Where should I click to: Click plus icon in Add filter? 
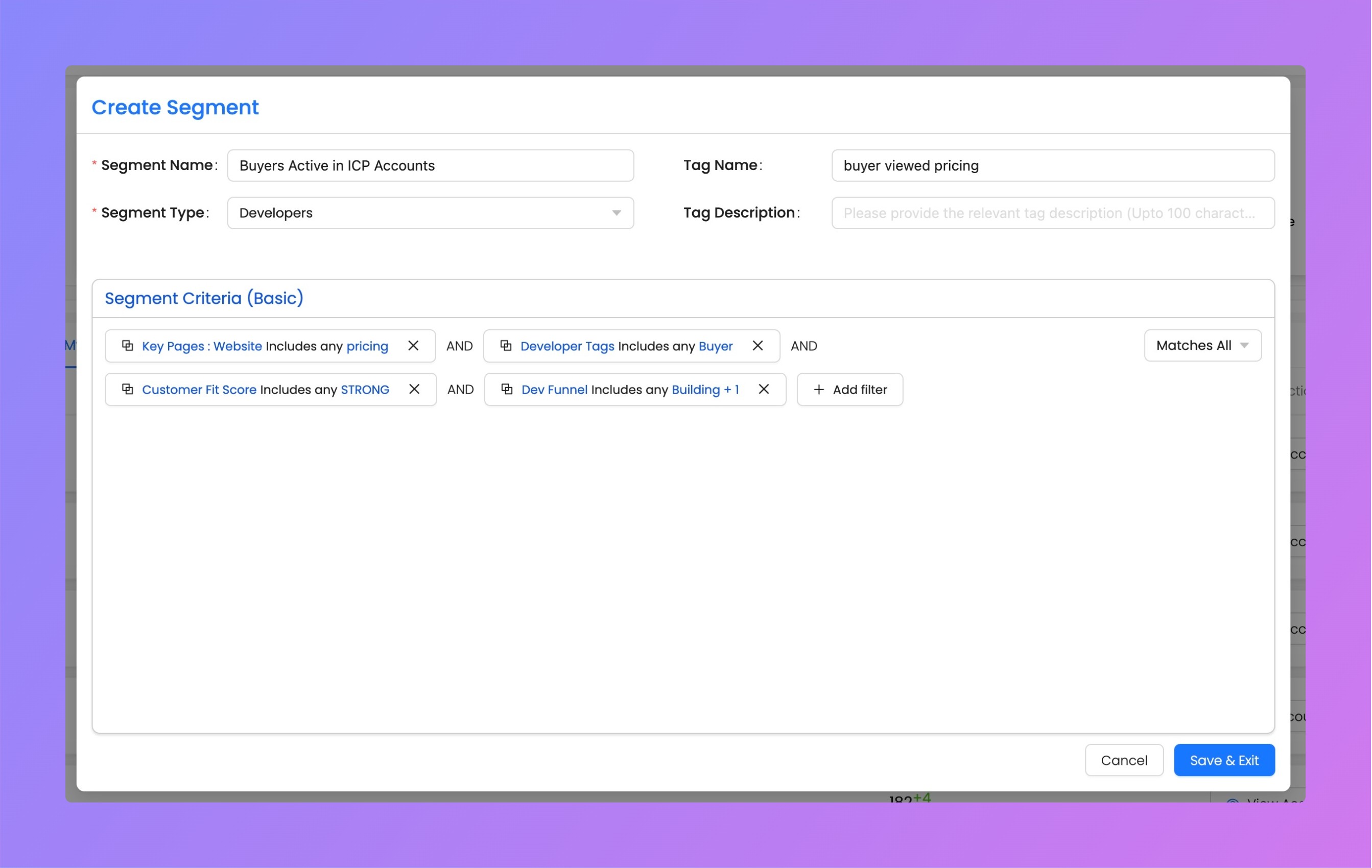tap(819, 389)
